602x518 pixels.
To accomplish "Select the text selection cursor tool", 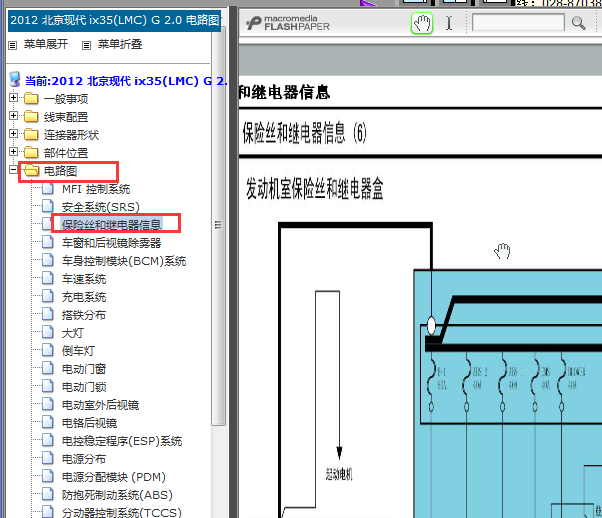I will pyautogui.click(x=449, y=23).
